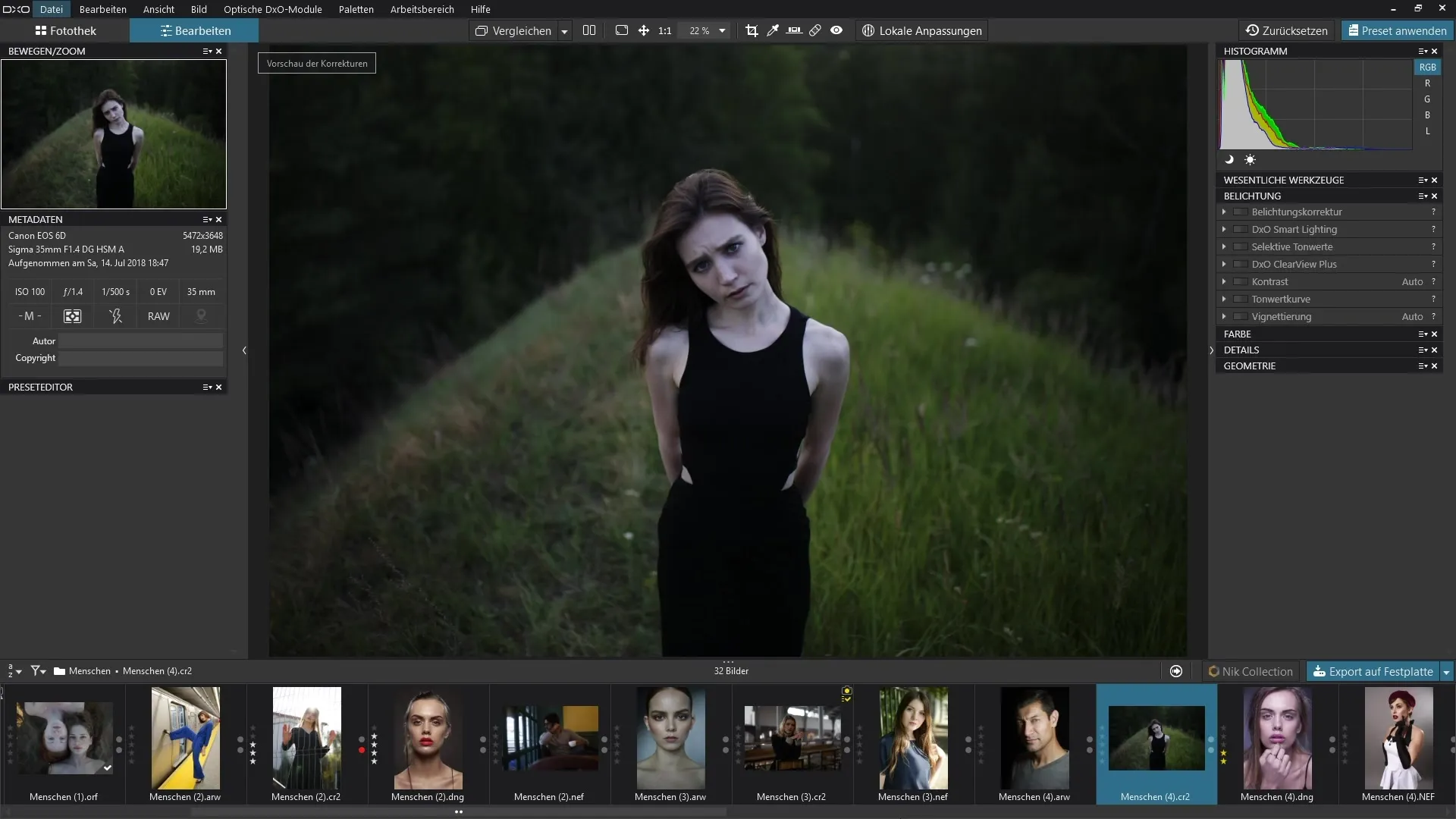
Task: Select L luminance histogram channel
Action: (1427, 131)
